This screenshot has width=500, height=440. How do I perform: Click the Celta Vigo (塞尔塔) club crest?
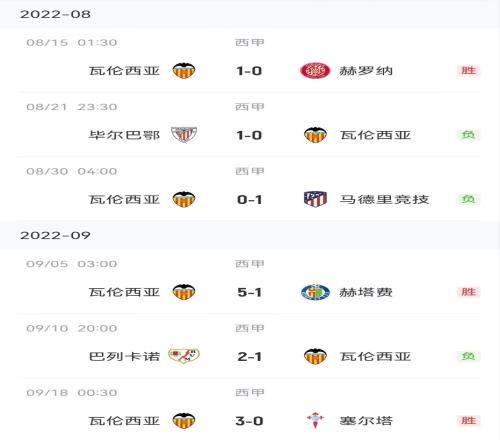click(315, 420)
